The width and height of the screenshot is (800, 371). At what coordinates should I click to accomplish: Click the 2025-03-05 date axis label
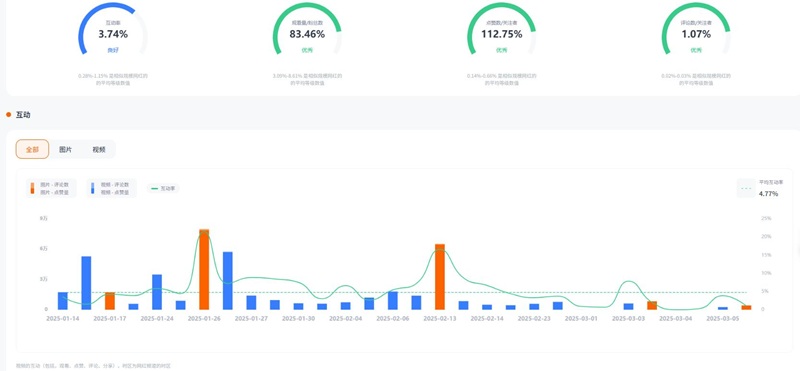point(722,318)
